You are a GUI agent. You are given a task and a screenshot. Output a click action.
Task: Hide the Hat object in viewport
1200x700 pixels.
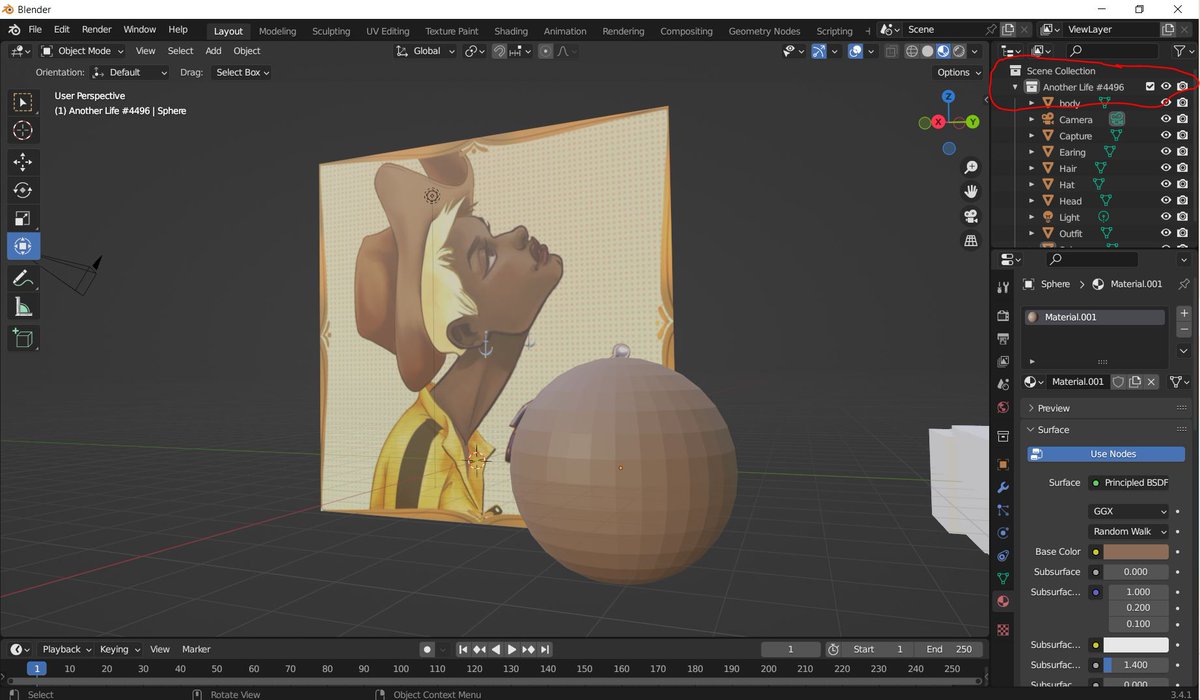pyautogui.click(x=1165, y=184)
